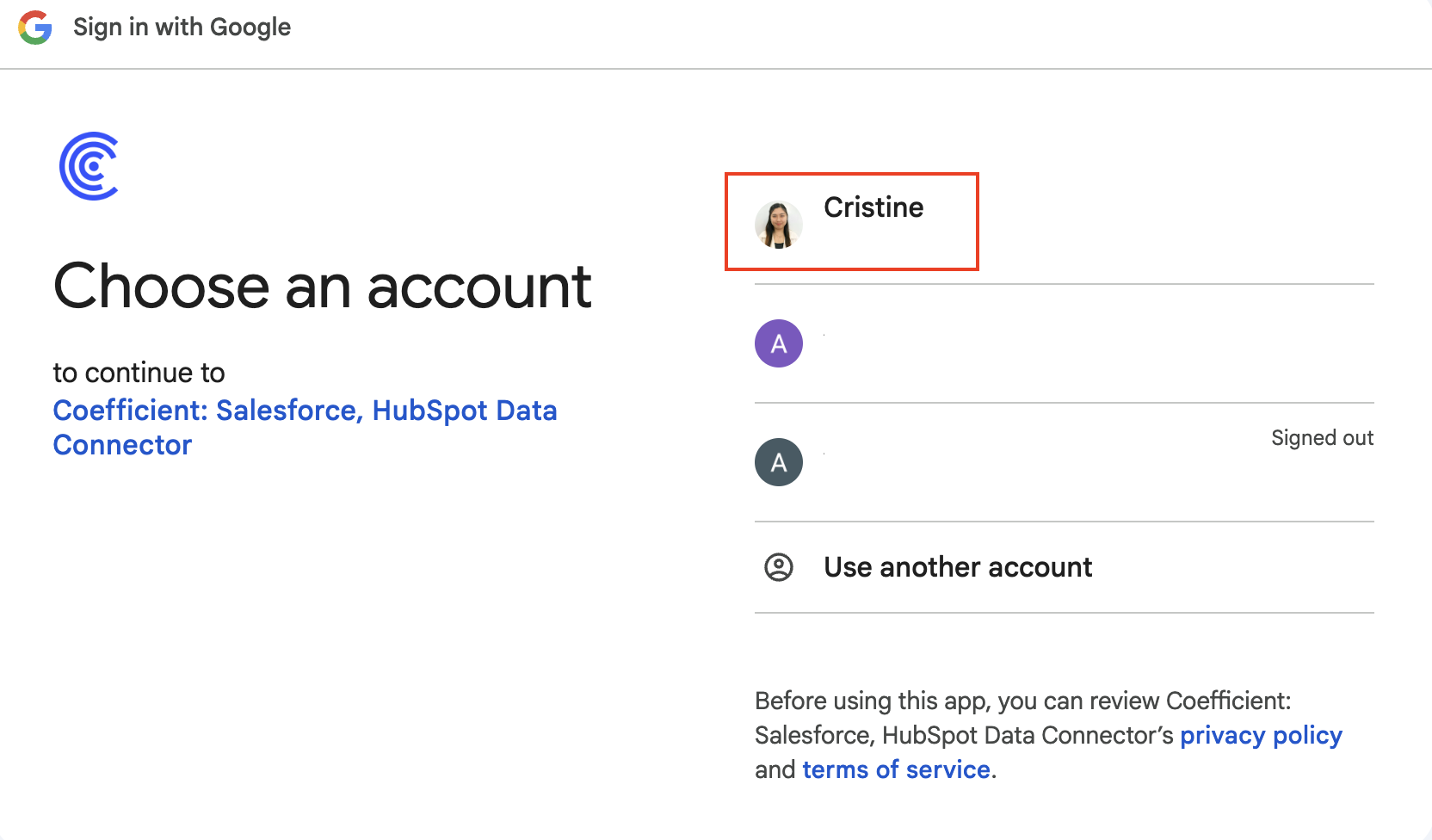The width and height of the screenshot is (1432, 840).
Task: Click the Signed out label
Action: tap(1321, 438)
